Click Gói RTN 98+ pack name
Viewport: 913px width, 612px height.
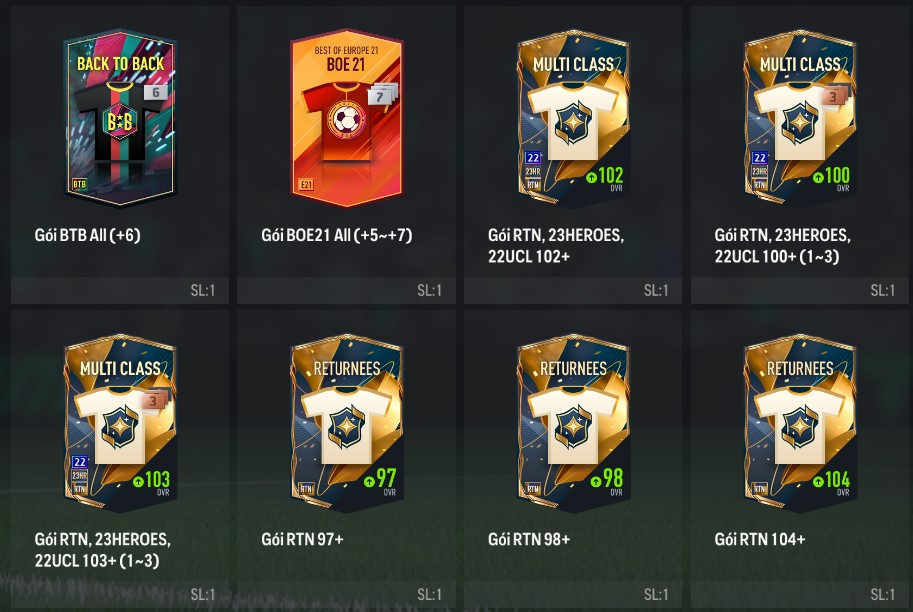point(529,539)
